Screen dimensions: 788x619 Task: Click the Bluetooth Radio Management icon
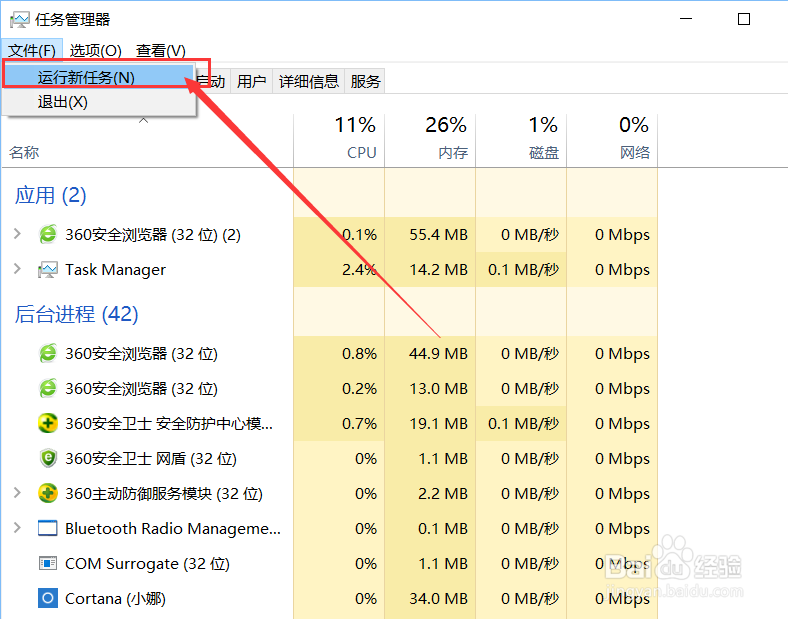(x=48, y=529)
